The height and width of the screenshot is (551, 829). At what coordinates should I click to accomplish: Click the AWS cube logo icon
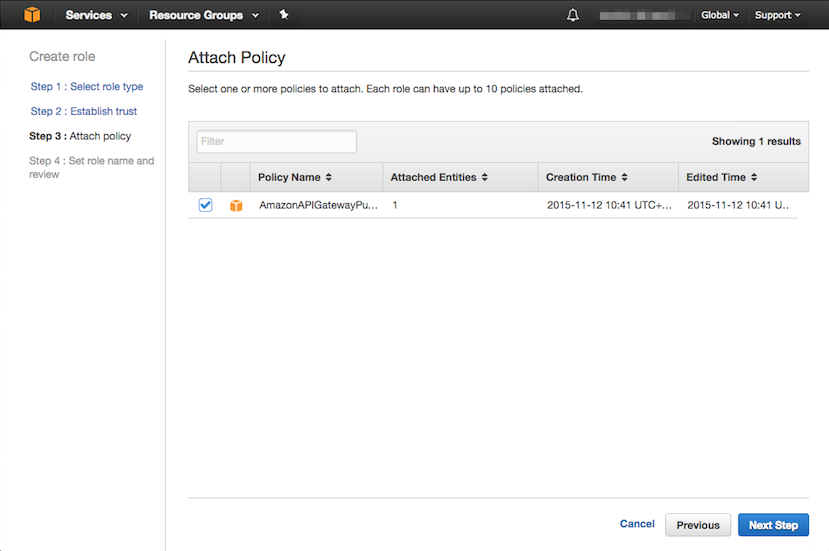click(32, 15)
